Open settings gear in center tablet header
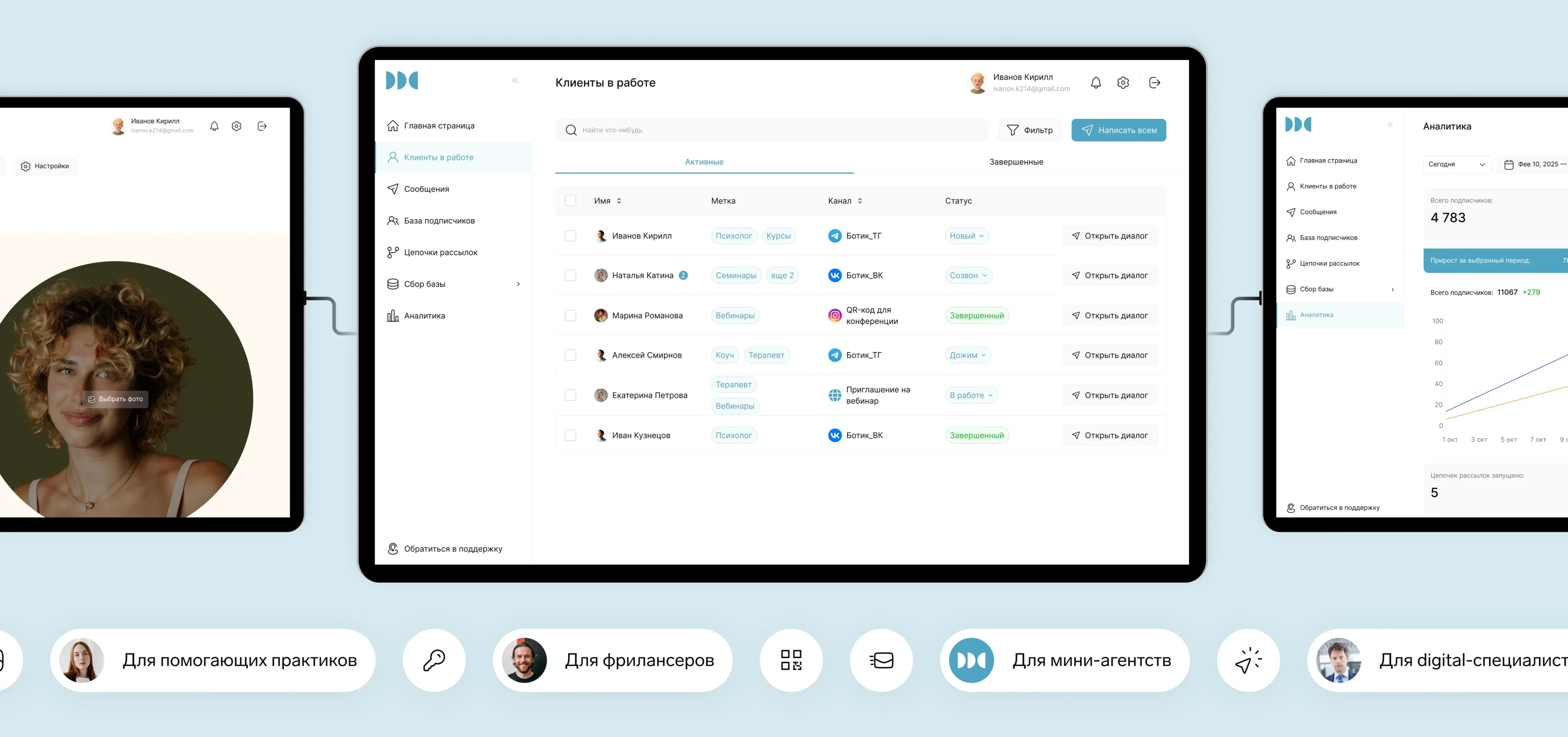 [1123, 83]
